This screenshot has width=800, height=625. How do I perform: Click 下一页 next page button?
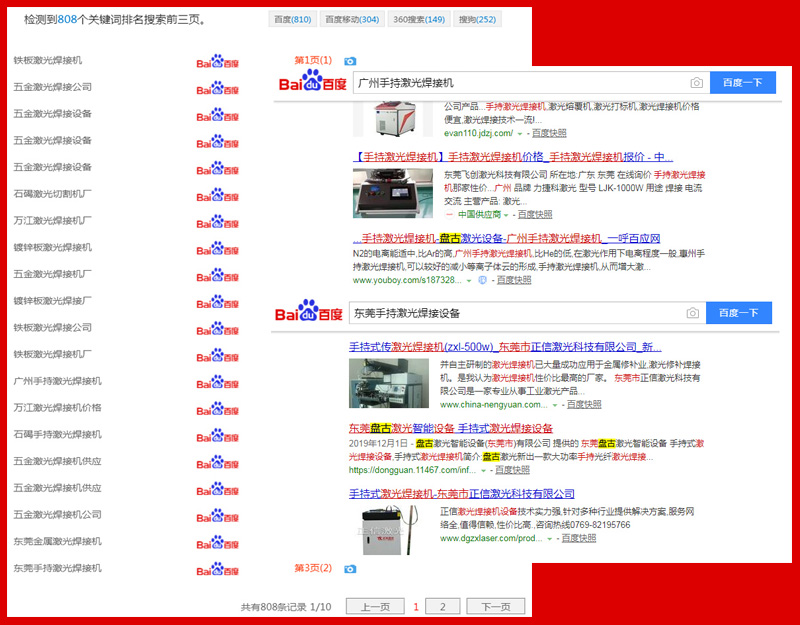(496, 607)
